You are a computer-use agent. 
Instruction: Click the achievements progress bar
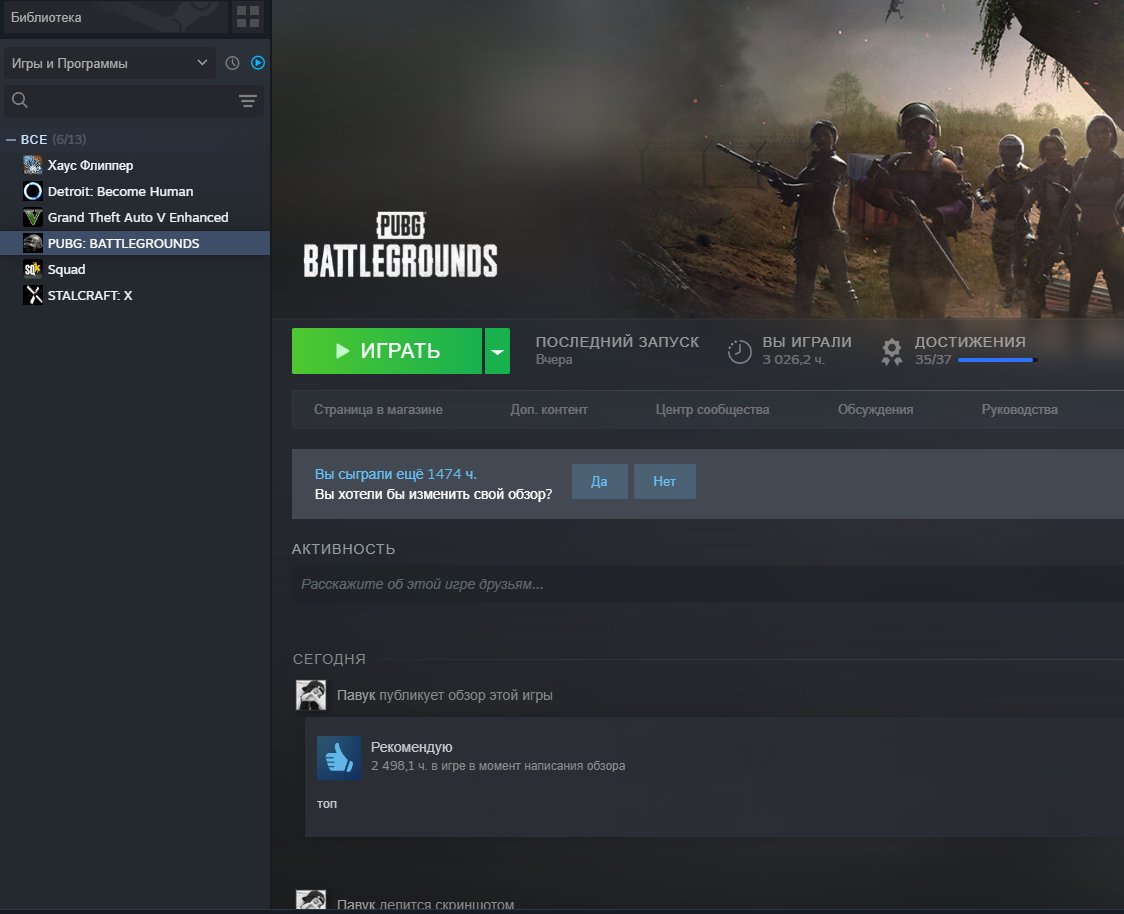997,360
